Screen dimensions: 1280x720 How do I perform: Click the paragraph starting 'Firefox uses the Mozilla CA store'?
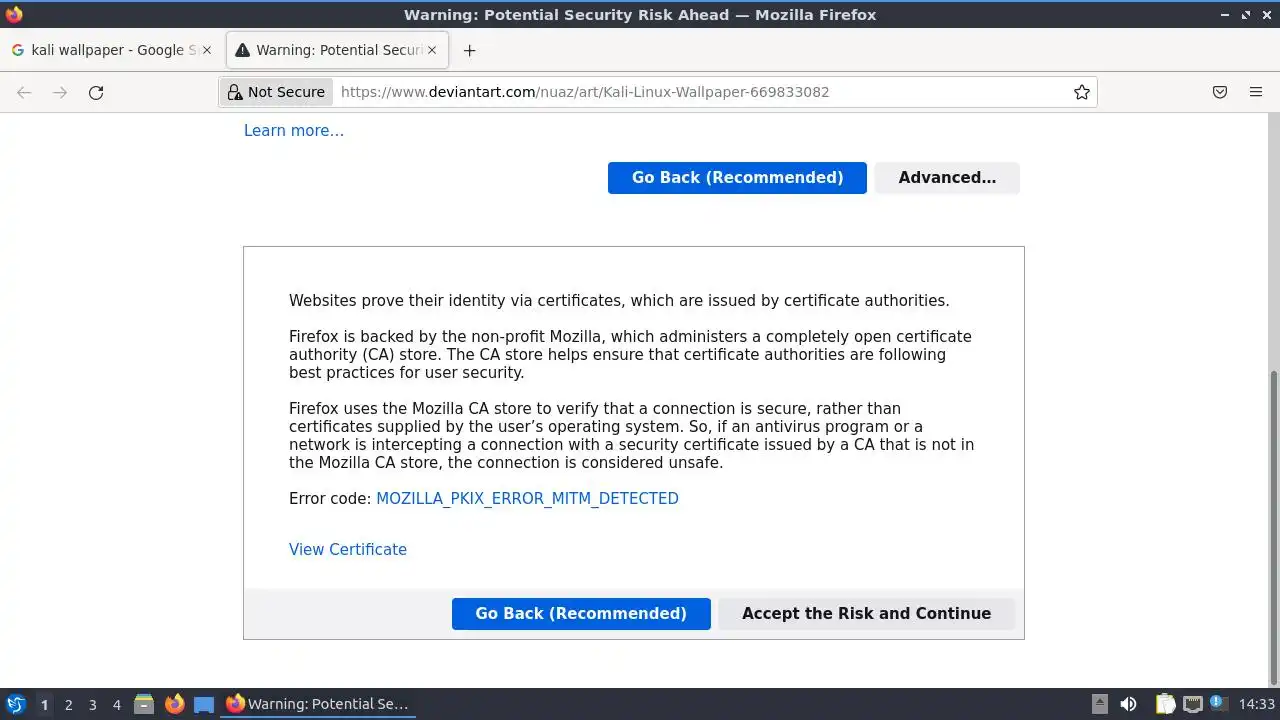click(631, 435)
